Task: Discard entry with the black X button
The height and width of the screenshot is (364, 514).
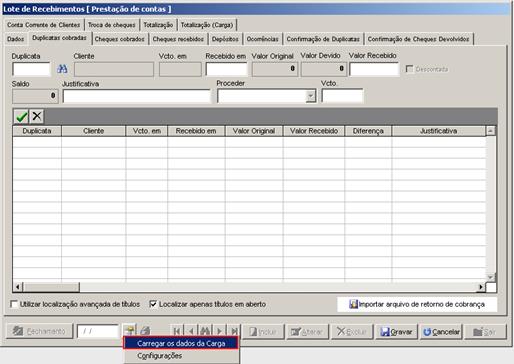Action: click(37, 116)
